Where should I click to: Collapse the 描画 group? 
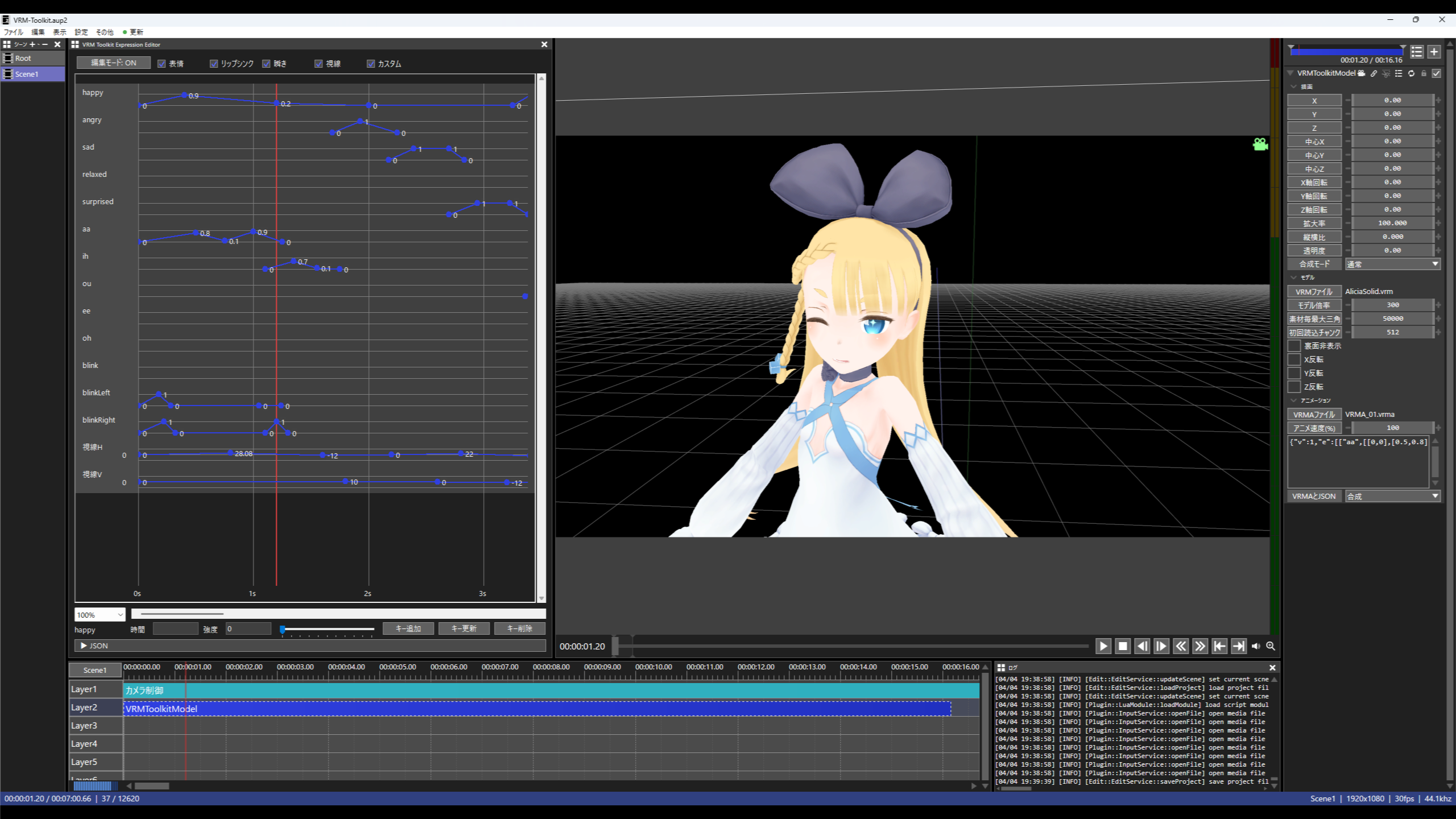(1294, 86)
